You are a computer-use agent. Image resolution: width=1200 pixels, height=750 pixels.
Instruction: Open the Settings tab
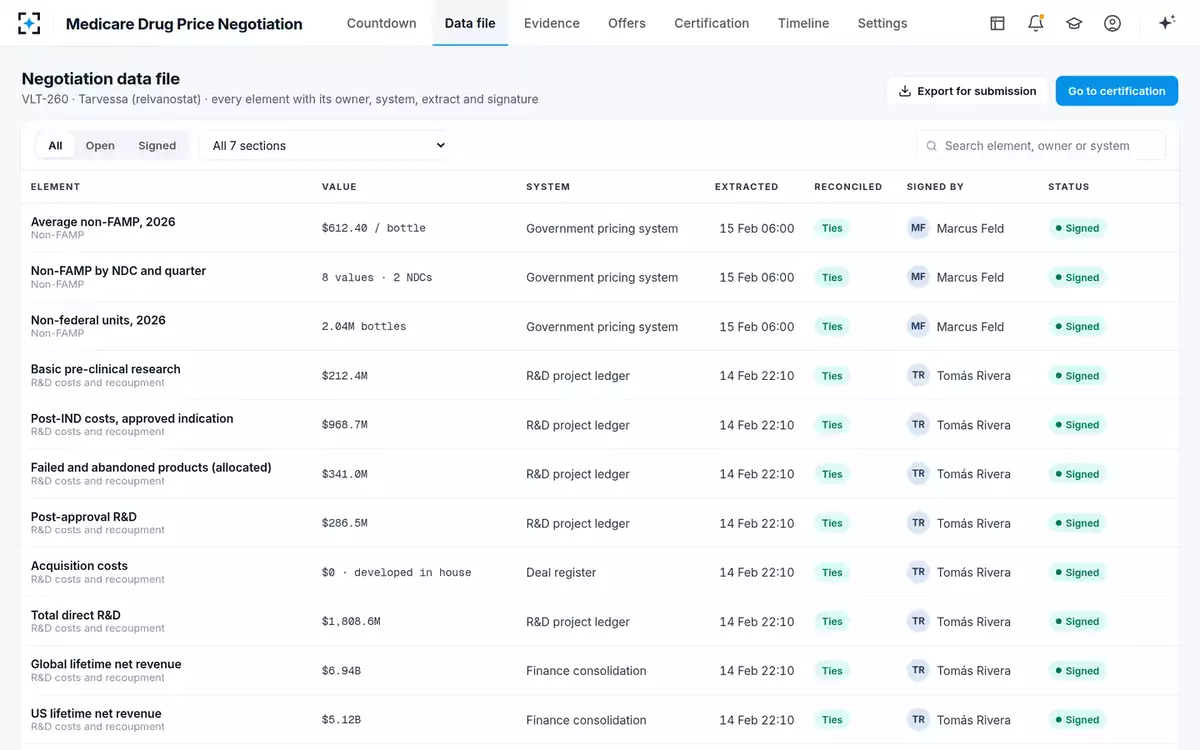pyautogui.click(x=883, y=23)
